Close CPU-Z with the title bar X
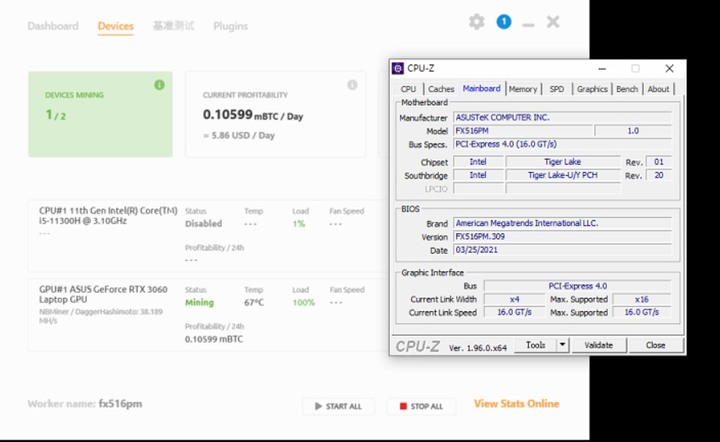Image resolution: width=720 pixels, height=442 pixels. coord(669,68)
